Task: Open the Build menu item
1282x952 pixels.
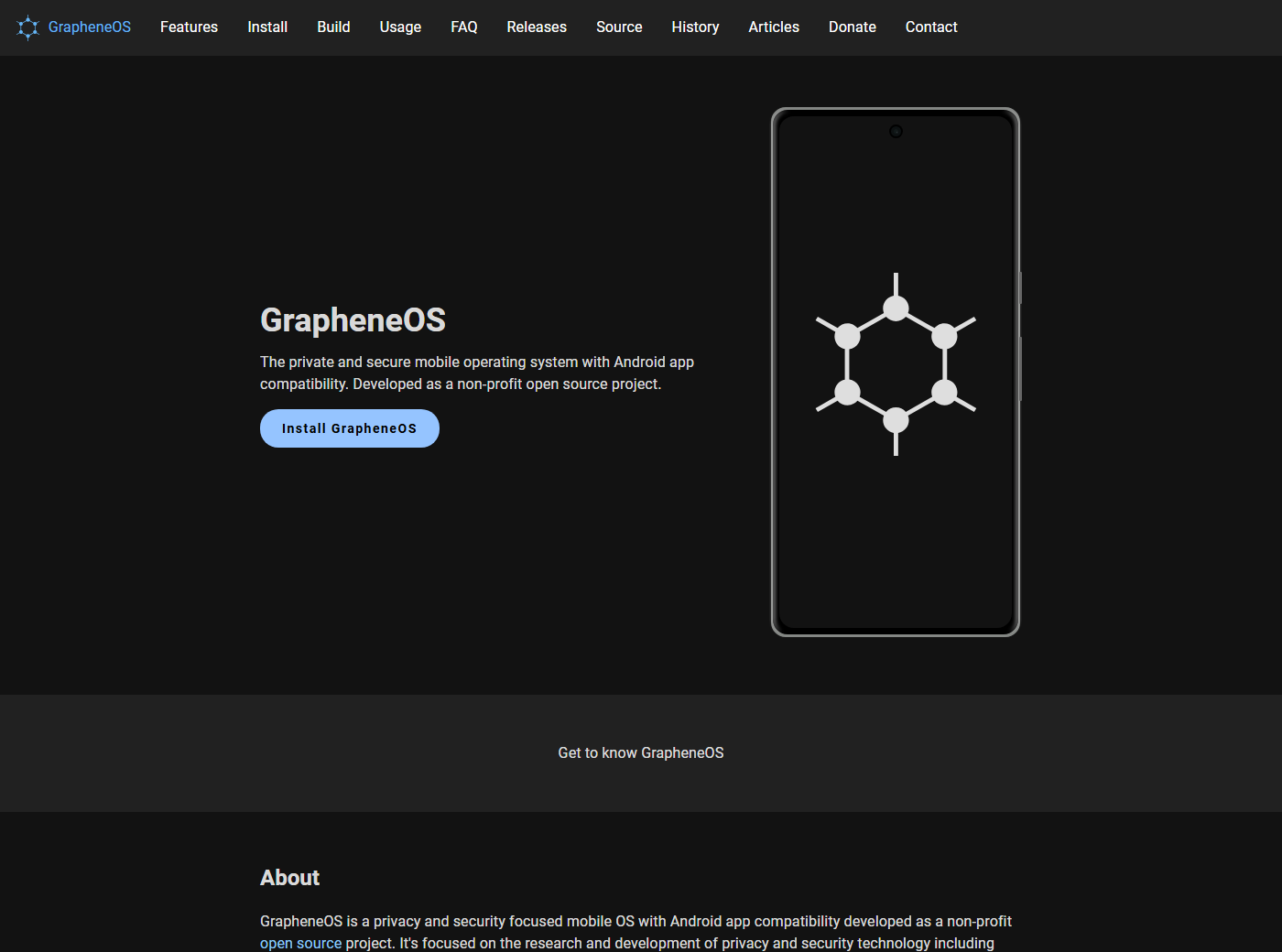Action: point(333,27)
